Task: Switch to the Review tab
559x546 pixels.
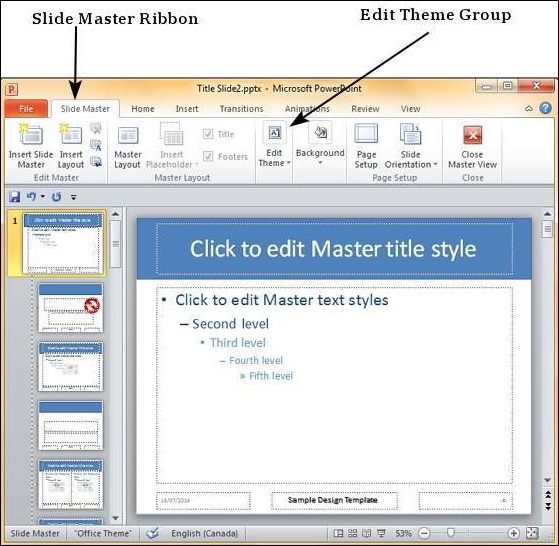Action: pos(365,109)
